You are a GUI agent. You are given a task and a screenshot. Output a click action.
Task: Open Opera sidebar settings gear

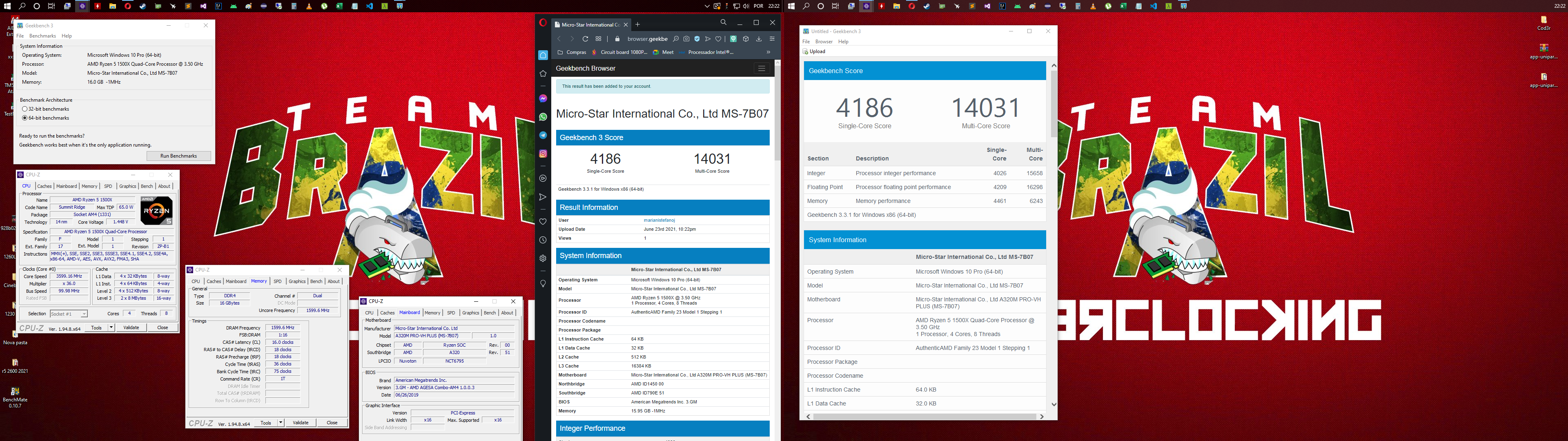pyautogui.click(x=543, y=258)
